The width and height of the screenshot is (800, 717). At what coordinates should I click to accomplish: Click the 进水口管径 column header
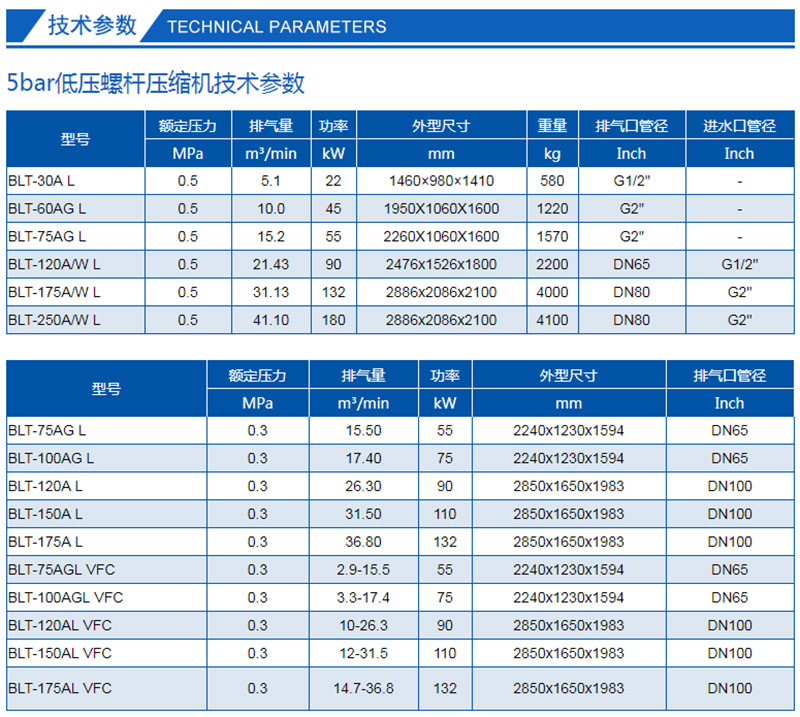point(739,126)
